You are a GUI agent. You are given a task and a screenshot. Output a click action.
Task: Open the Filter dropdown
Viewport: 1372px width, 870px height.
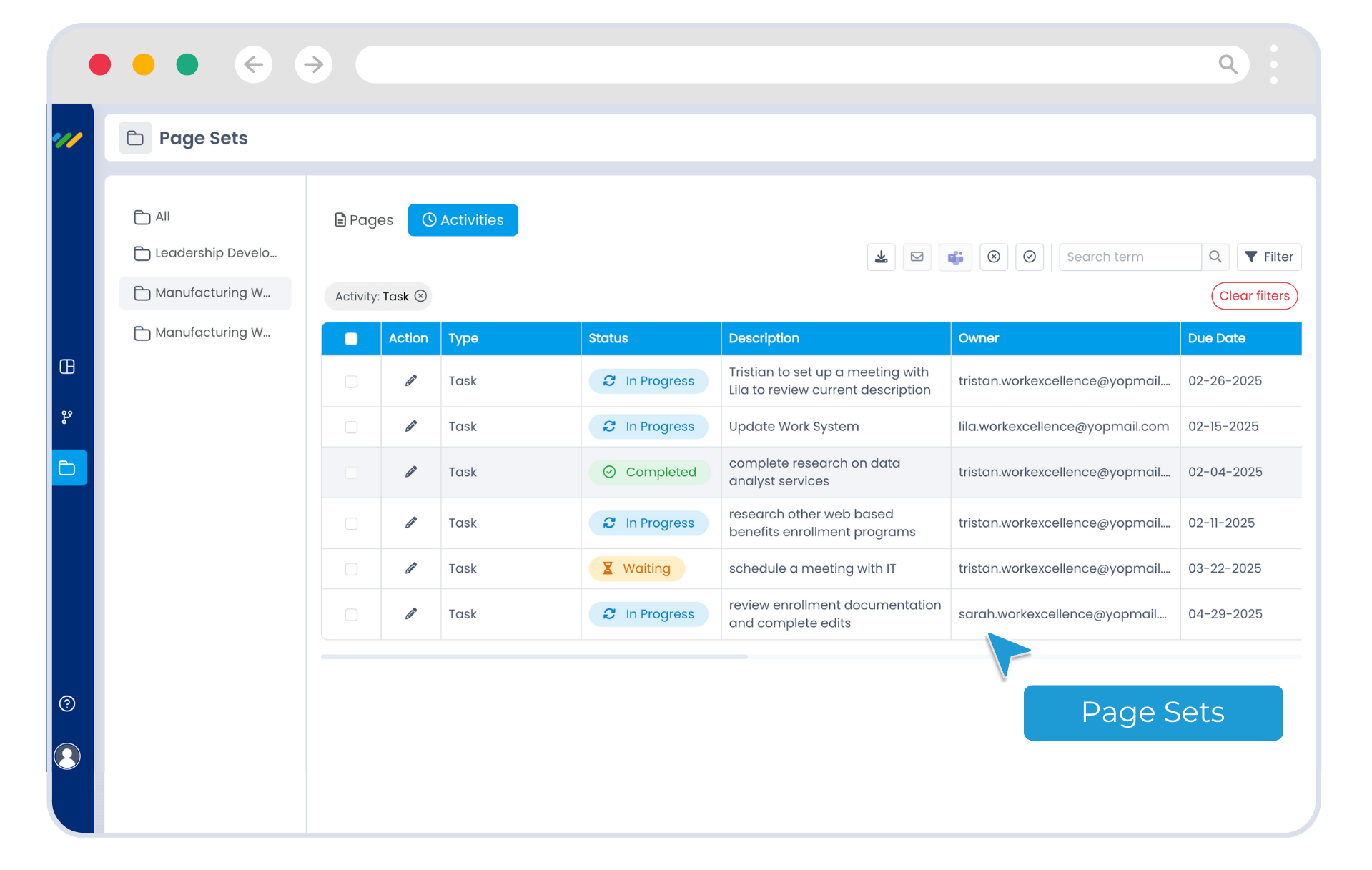pyautogui.click(x=1269, y=257)
